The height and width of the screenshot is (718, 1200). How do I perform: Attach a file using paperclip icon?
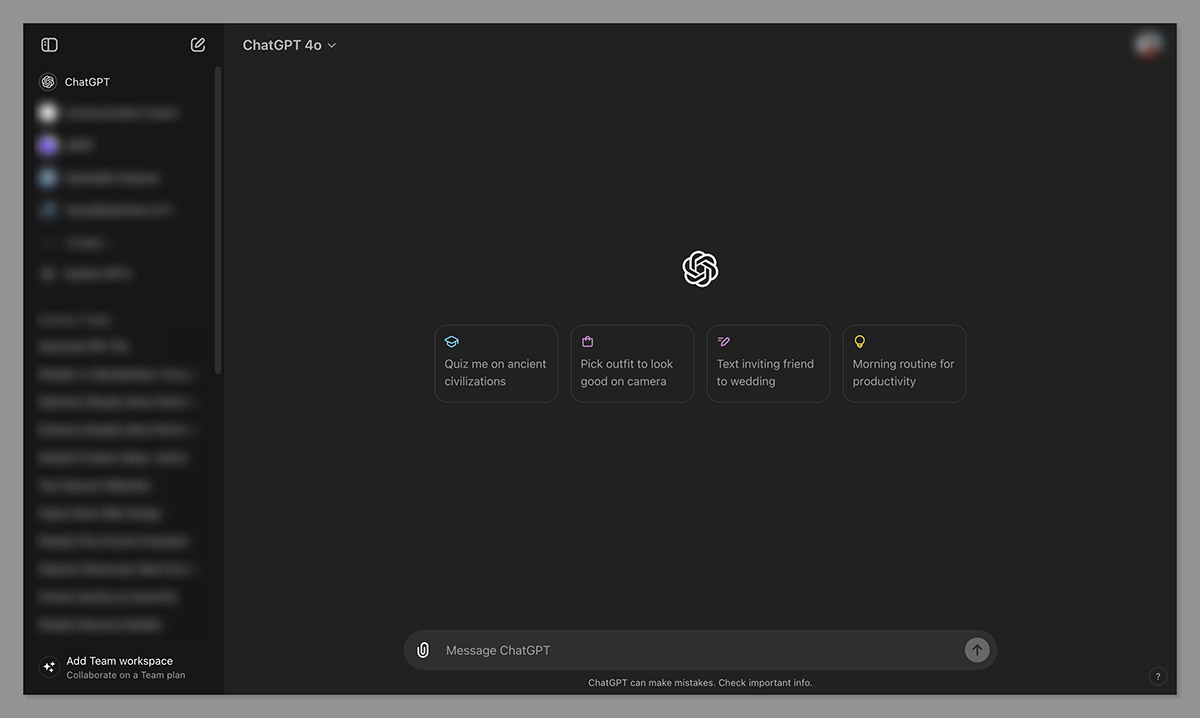423,650
